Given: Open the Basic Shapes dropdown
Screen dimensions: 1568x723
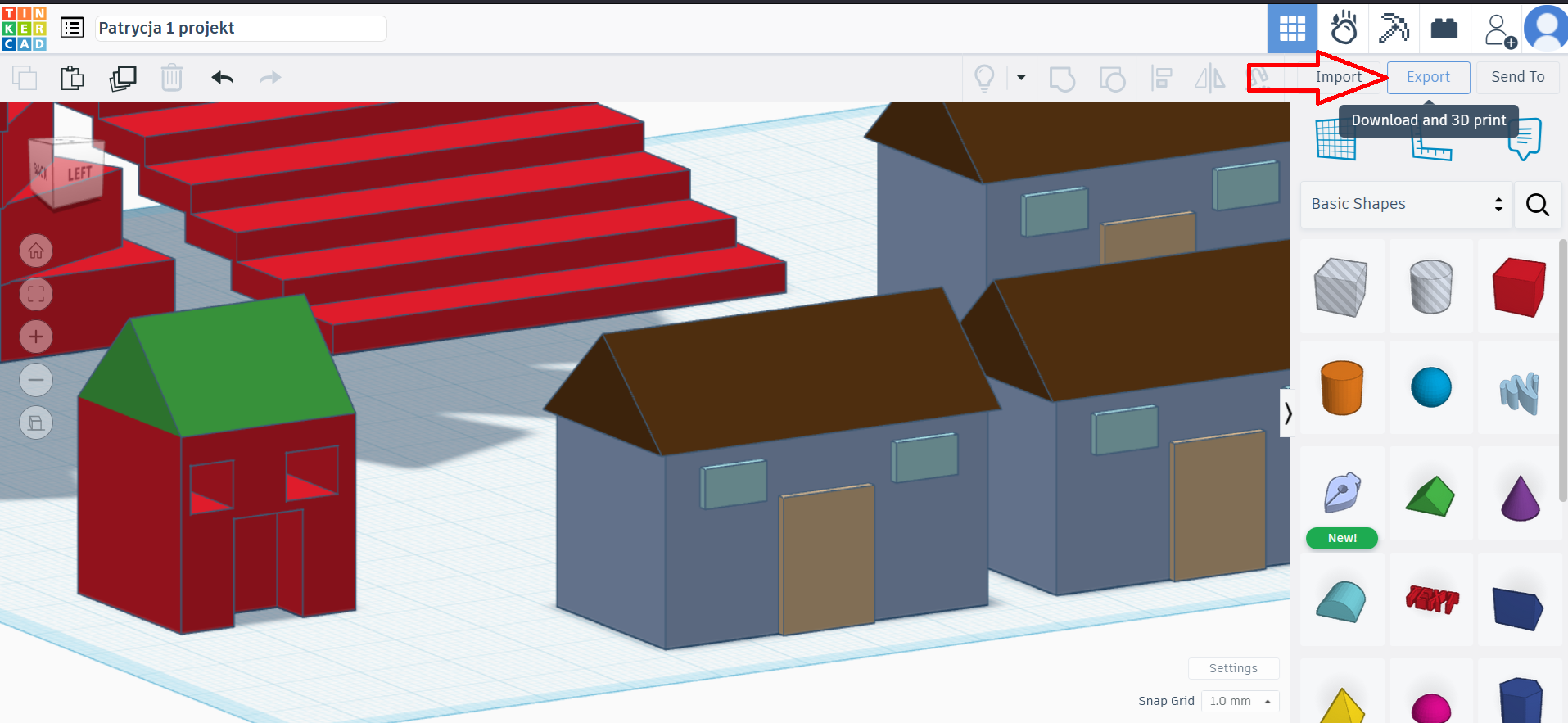Looking at the screenshot, I should coord(1406,204).
